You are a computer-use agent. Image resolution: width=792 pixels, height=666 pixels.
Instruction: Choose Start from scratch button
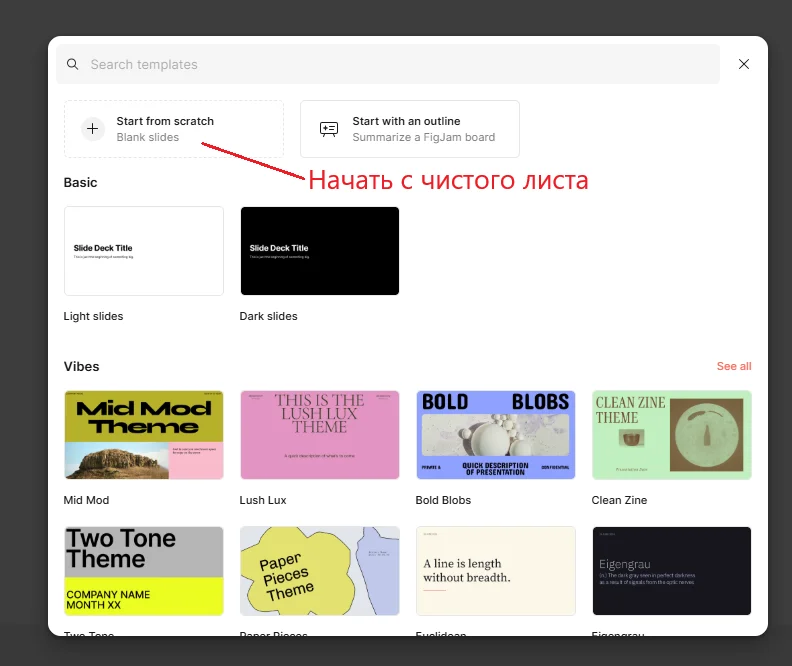point(173,129)
